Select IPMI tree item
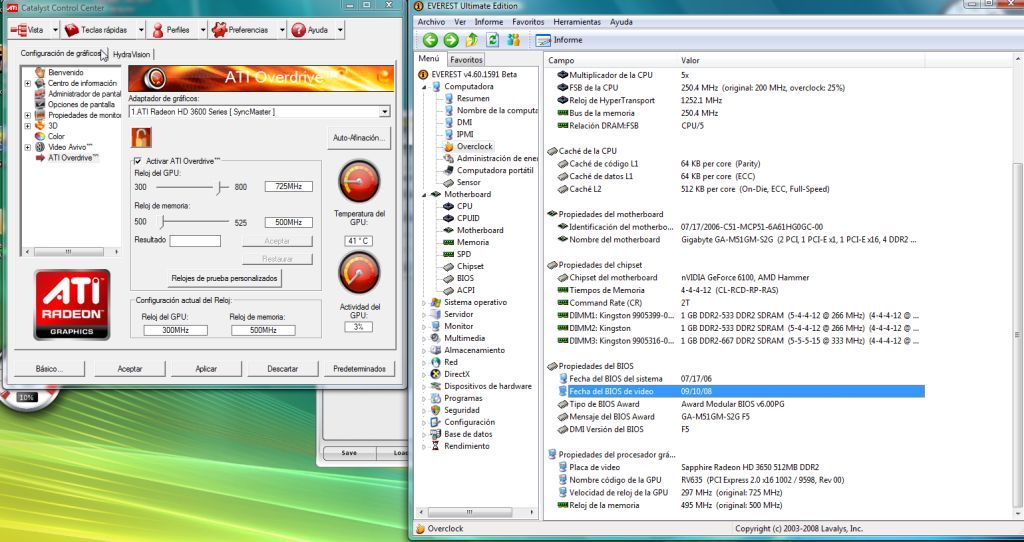 coord(465,134)
